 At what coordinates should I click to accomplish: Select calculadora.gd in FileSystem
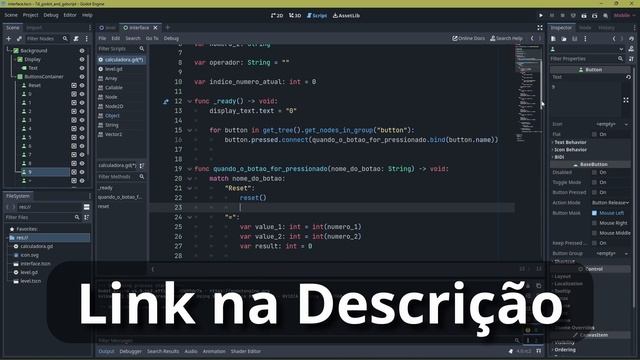point(37,247)
